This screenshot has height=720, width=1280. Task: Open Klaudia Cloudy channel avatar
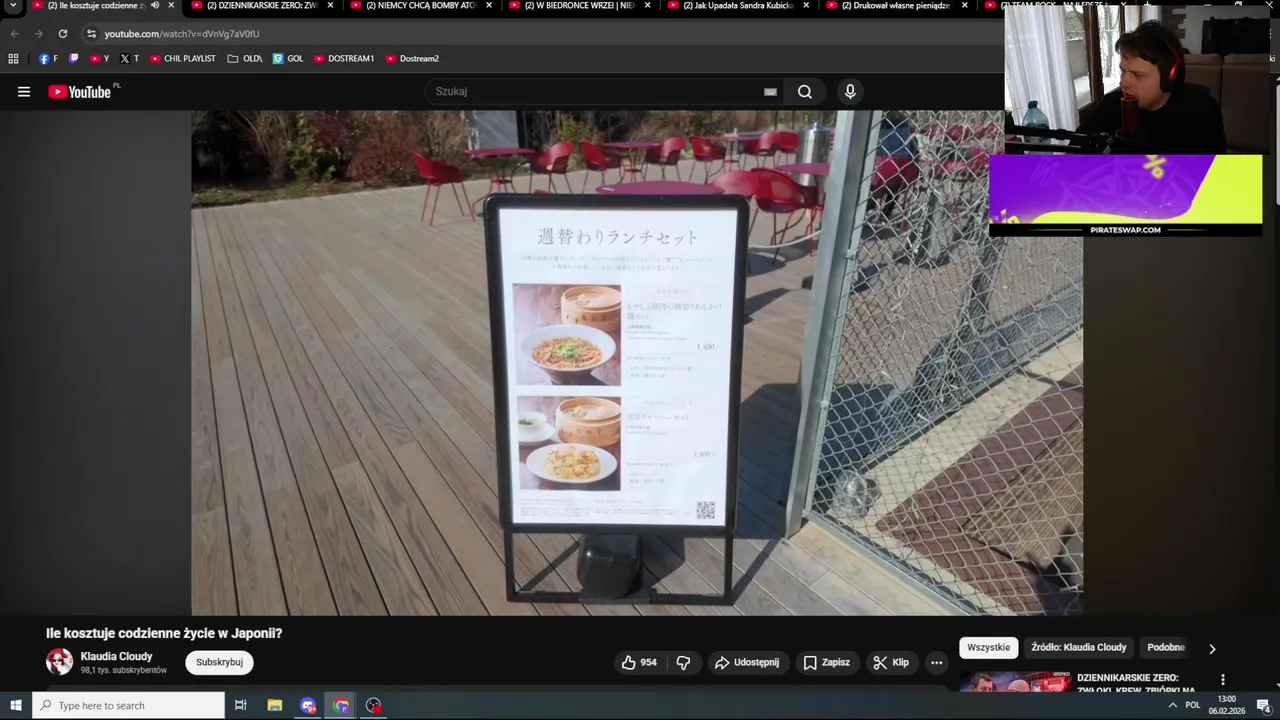59,662
